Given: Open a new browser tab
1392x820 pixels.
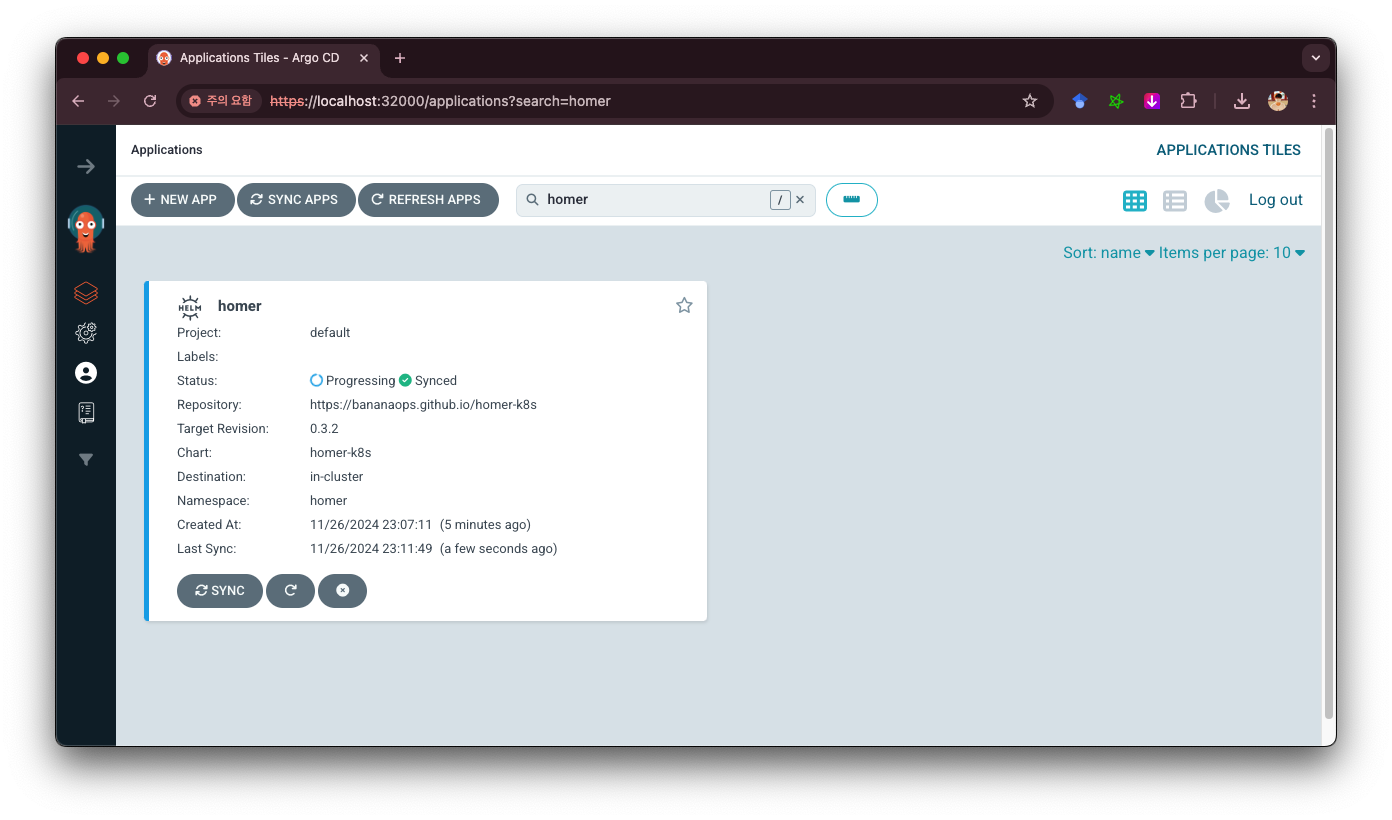Looking at the screenshot, I should click(x=400, y=58).
